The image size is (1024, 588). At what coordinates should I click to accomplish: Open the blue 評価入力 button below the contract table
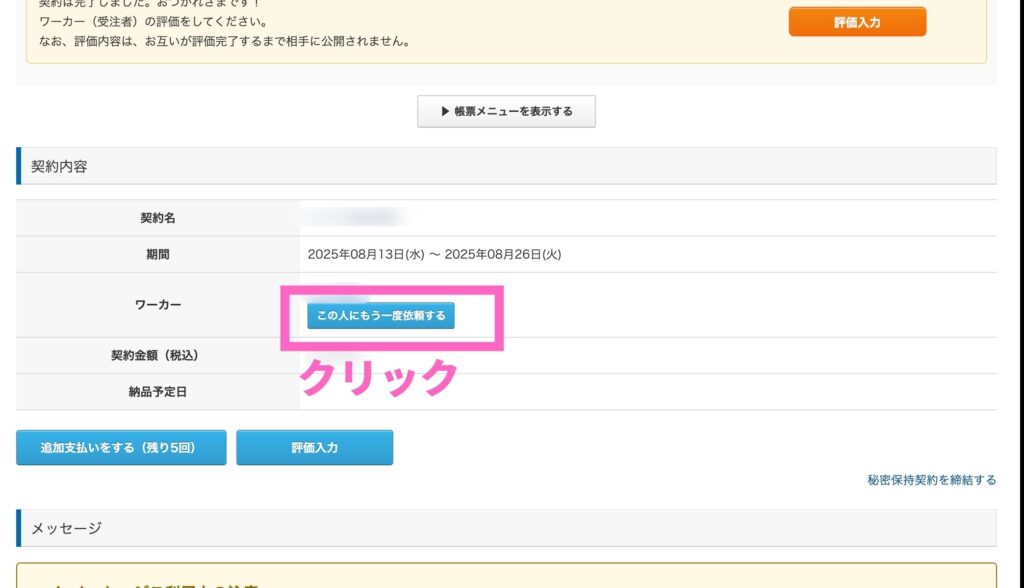pos(314,448)
